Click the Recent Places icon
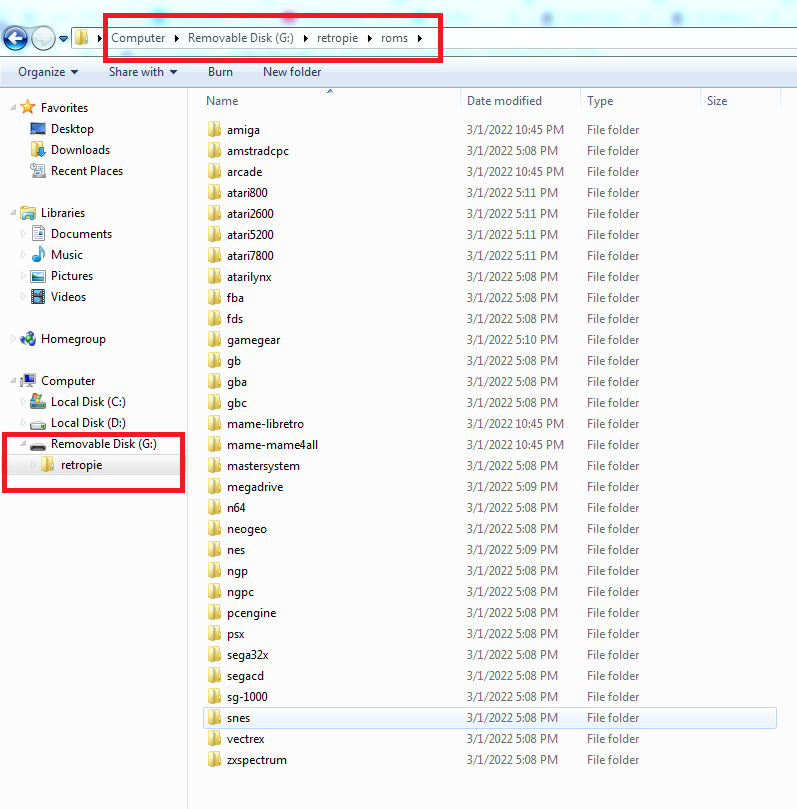The width and height of the screenshot is (797, 809). point(38,171)
